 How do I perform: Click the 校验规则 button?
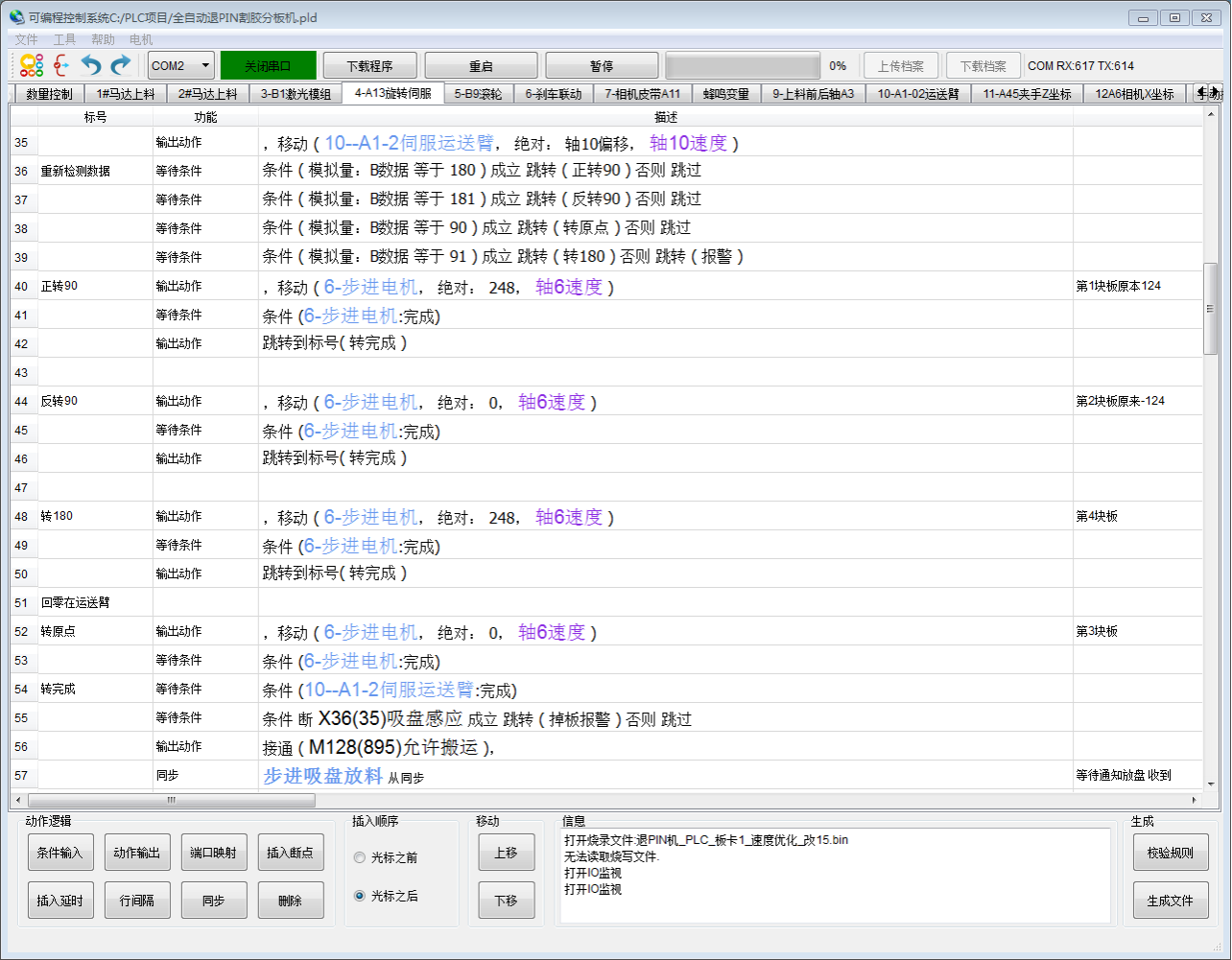click(1171, 853)
